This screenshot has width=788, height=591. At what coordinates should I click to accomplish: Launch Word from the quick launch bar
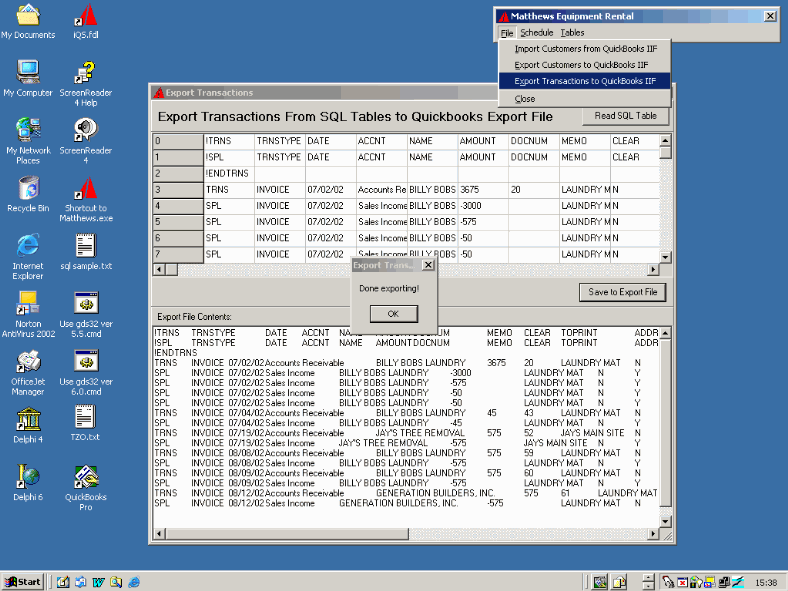click(x=98, y=582)
